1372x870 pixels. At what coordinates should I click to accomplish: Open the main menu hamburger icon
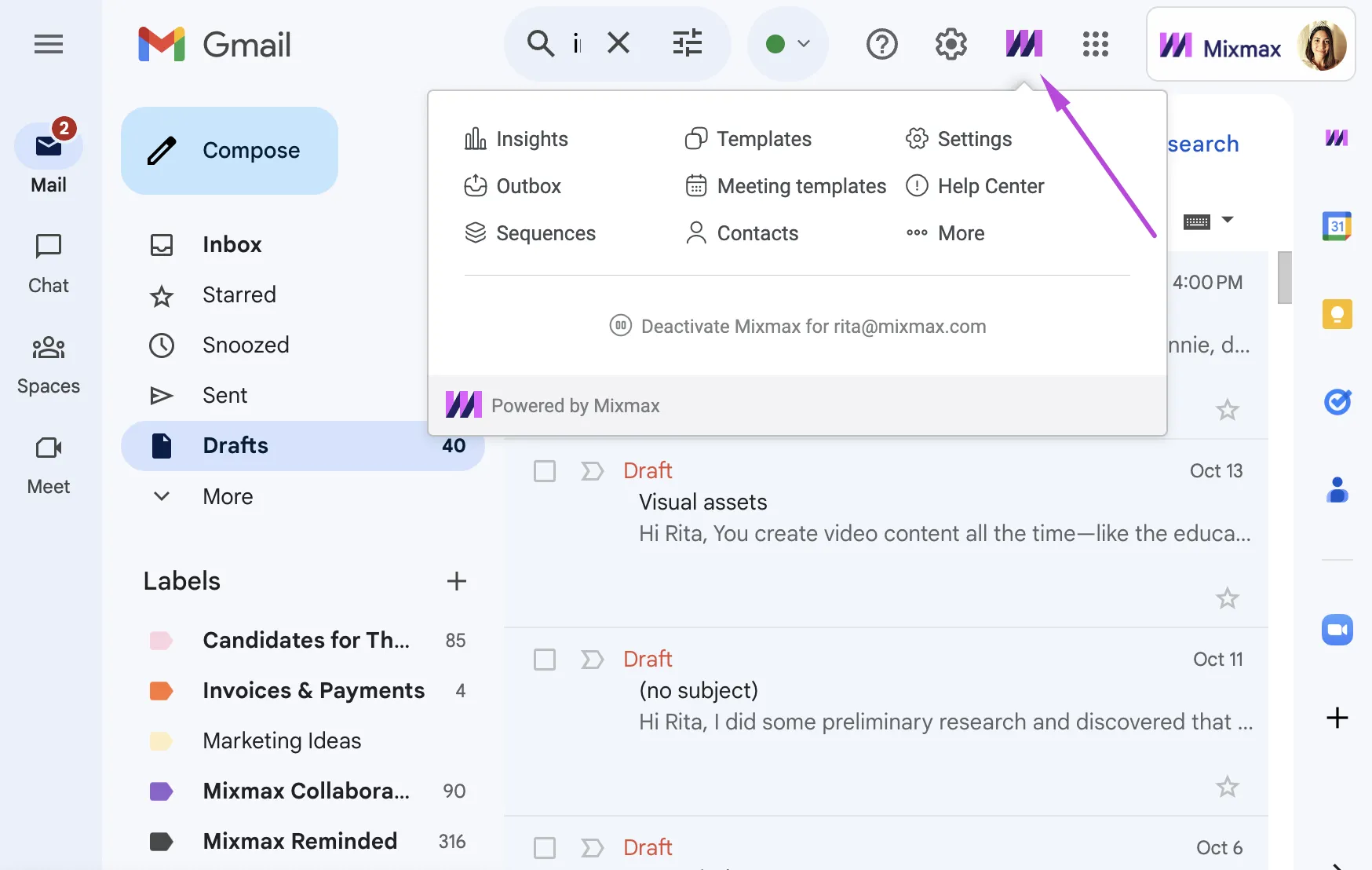pos(49,44)
